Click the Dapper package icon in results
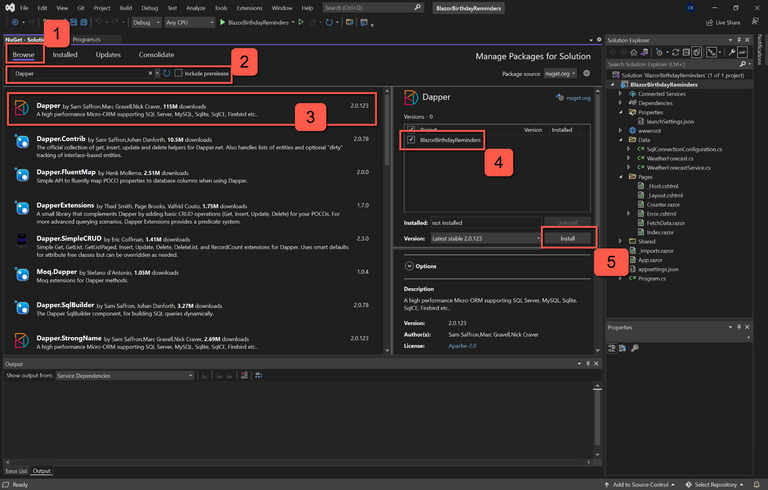The height and width of the screenshot is (490, 768). coord(22,108)
